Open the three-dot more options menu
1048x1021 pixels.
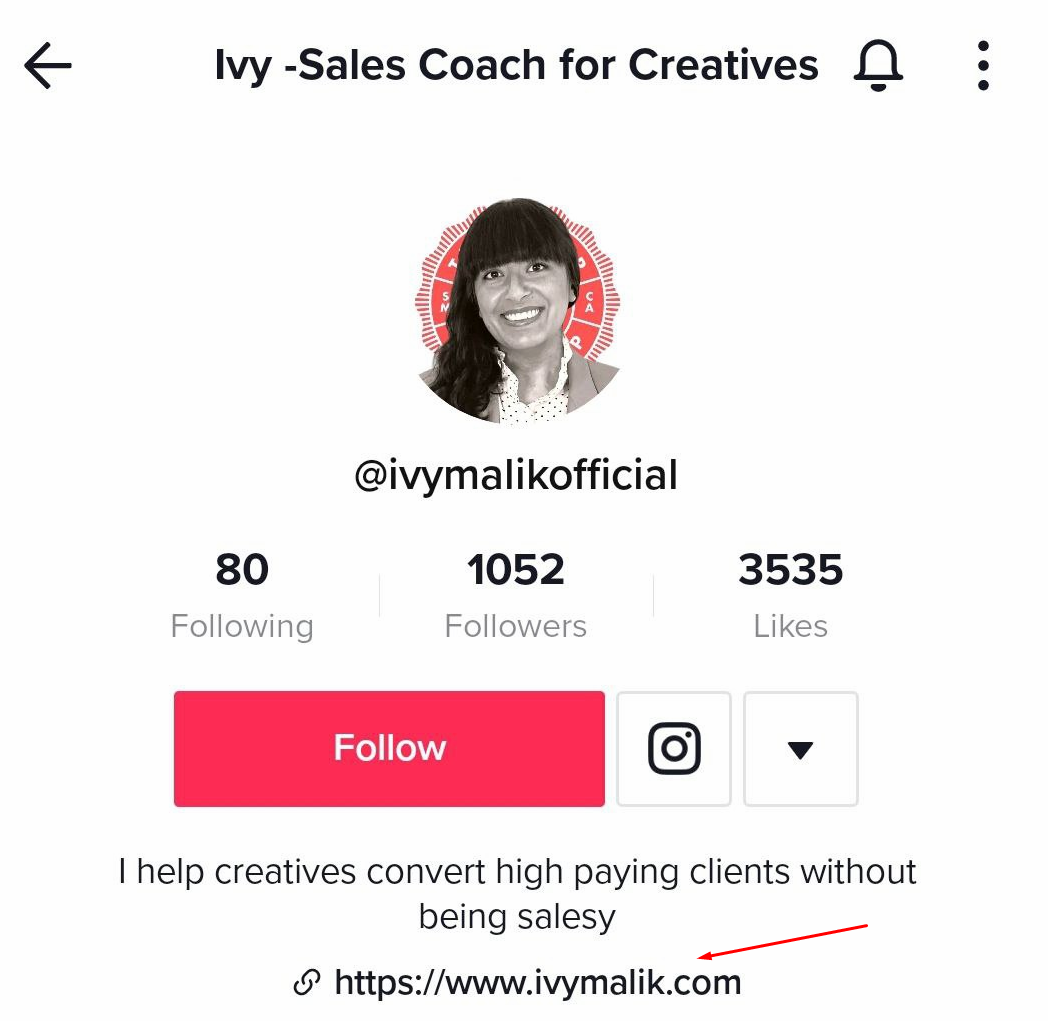982,65
